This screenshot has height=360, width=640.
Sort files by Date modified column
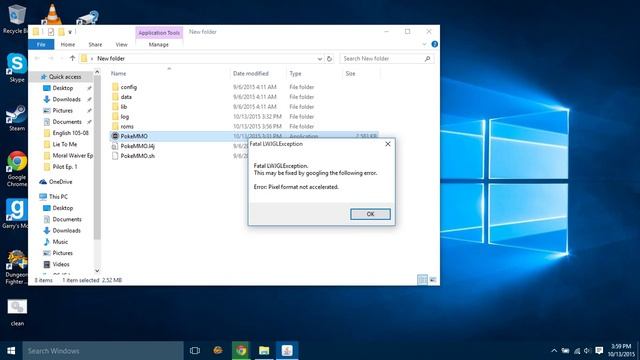coord(251,73)
